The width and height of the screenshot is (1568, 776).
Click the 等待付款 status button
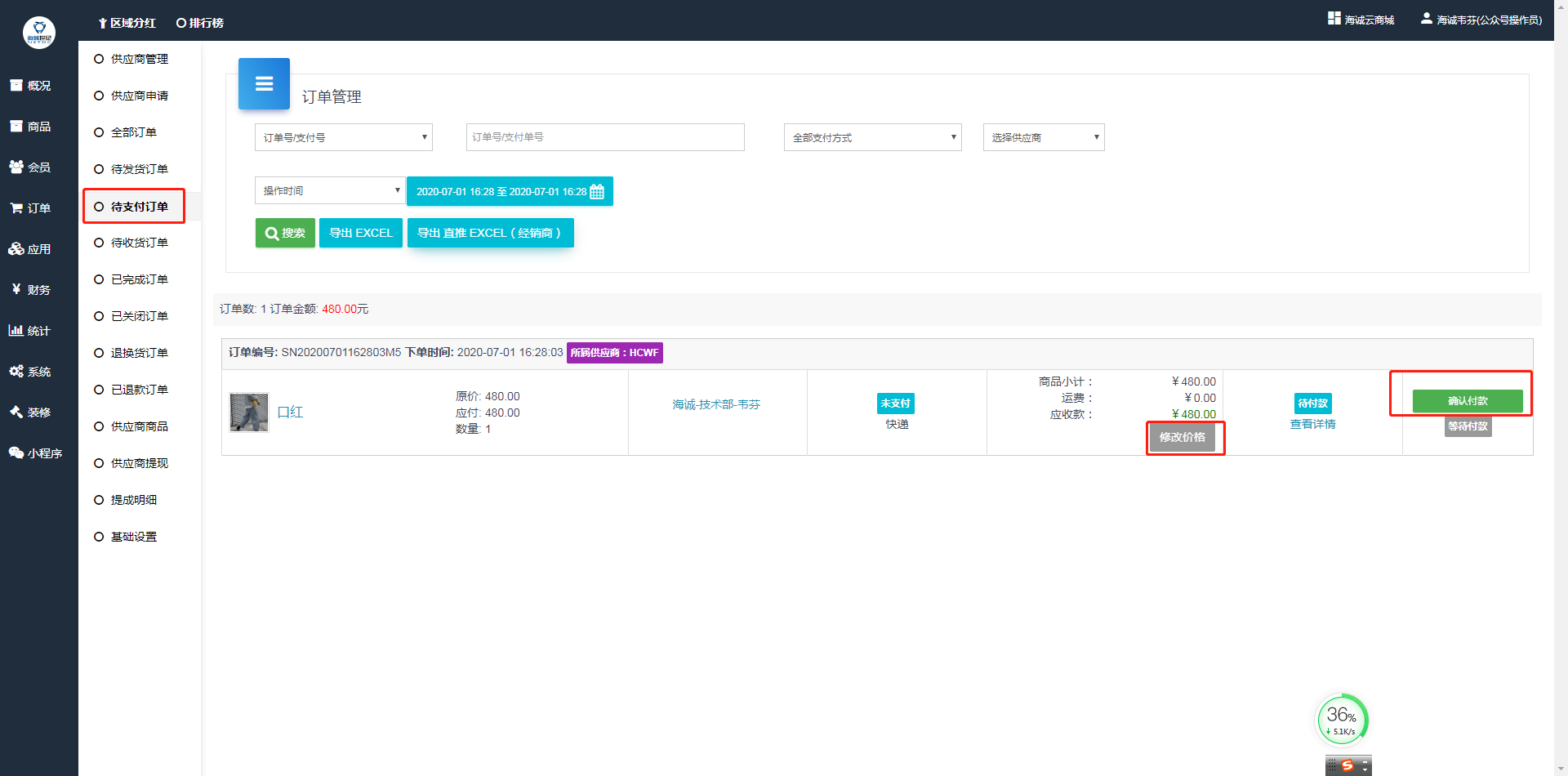1468,426
